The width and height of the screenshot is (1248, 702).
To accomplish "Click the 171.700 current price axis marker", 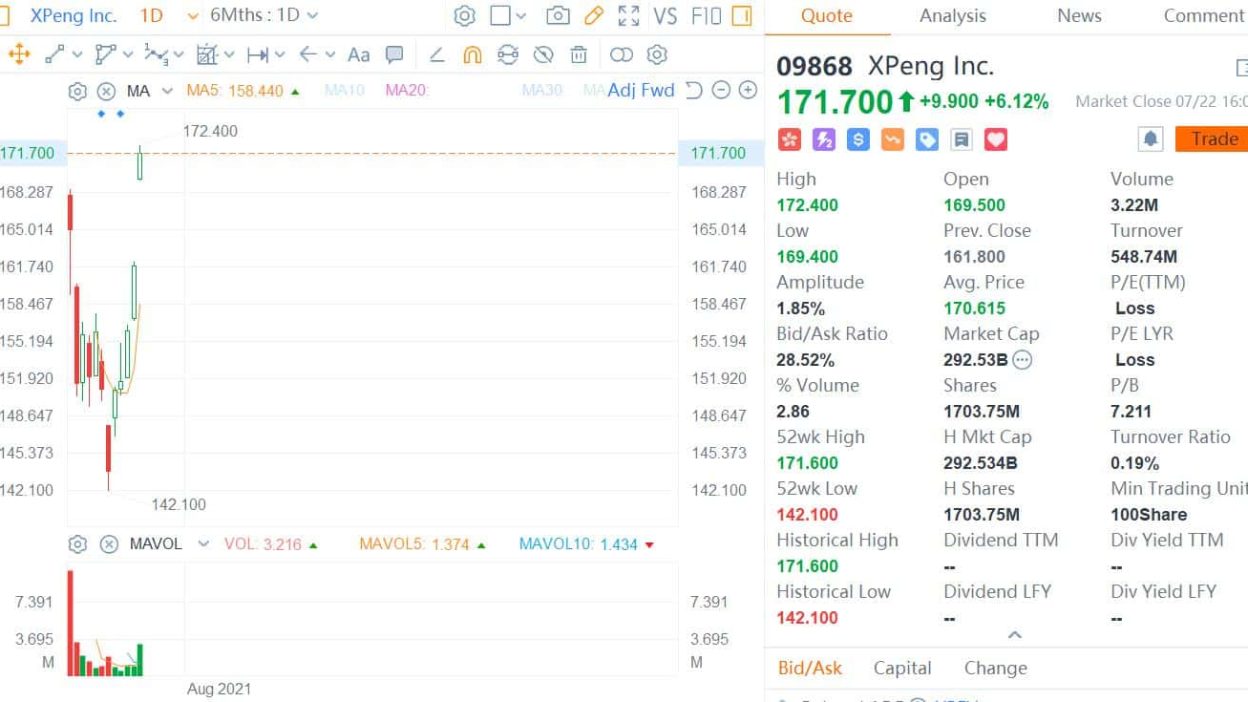I will (x=719, y=153).
